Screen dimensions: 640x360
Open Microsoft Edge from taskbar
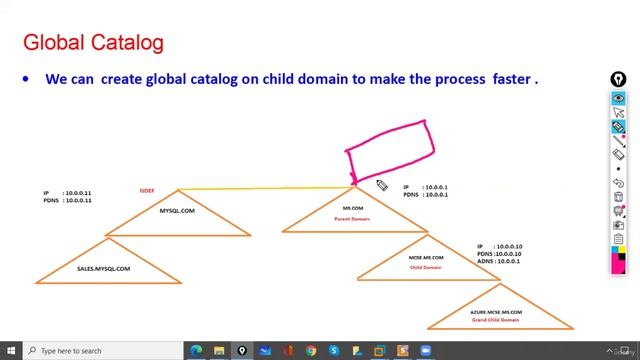click(x=196, y=351)
